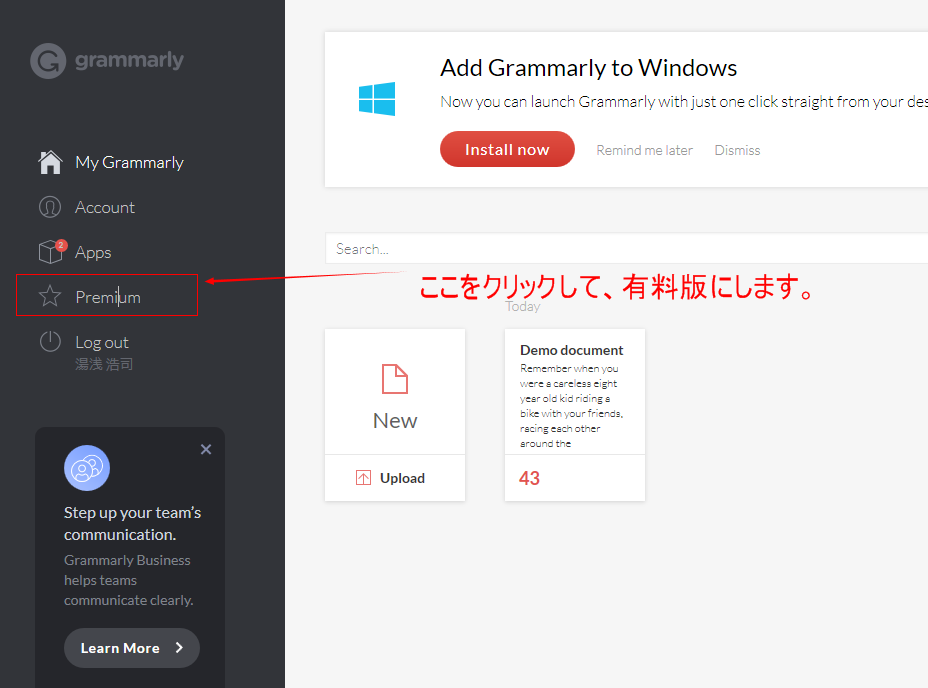Click the Premium star icon
The image size is (928, 688).
[50, 296]
